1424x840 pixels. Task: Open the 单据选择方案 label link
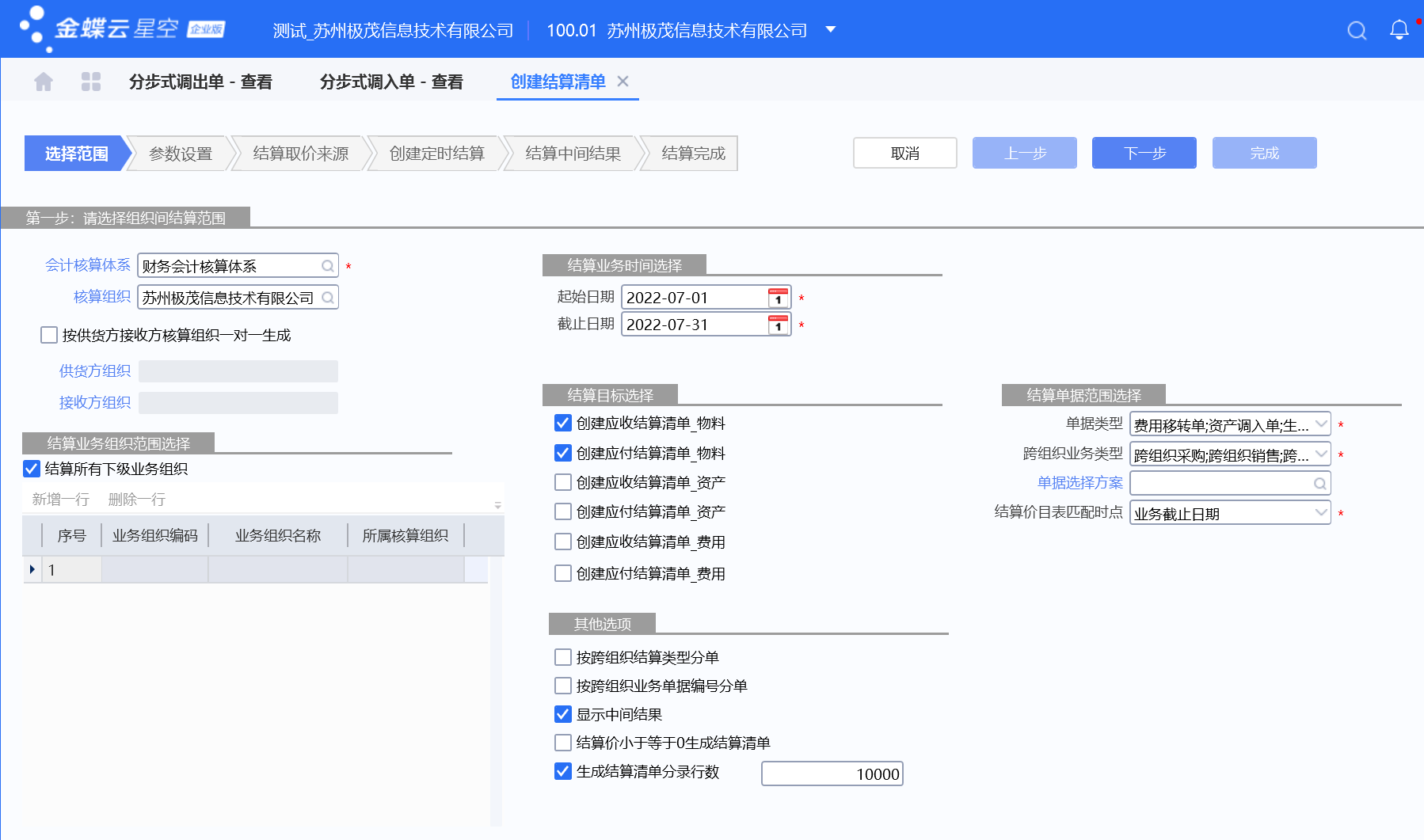(1080, 483)
